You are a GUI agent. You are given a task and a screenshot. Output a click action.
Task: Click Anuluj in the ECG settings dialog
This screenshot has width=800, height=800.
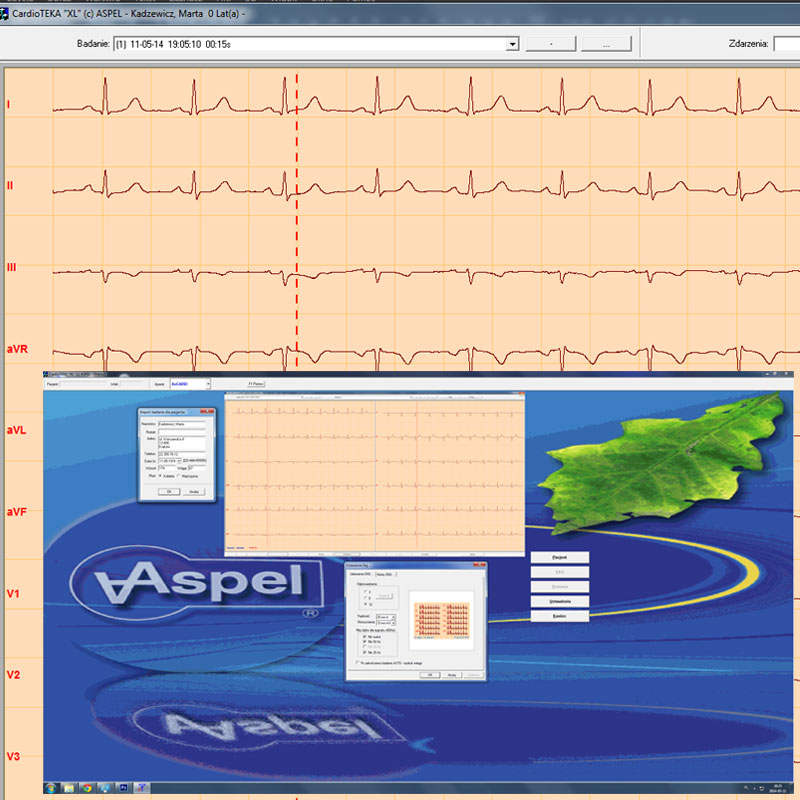point(452,674)
